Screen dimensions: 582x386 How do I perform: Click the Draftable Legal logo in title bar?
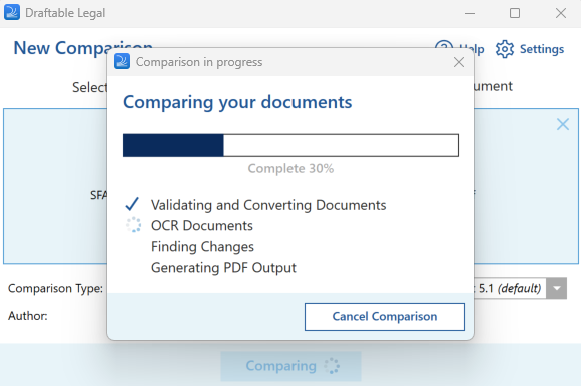(x=12, y=13)
